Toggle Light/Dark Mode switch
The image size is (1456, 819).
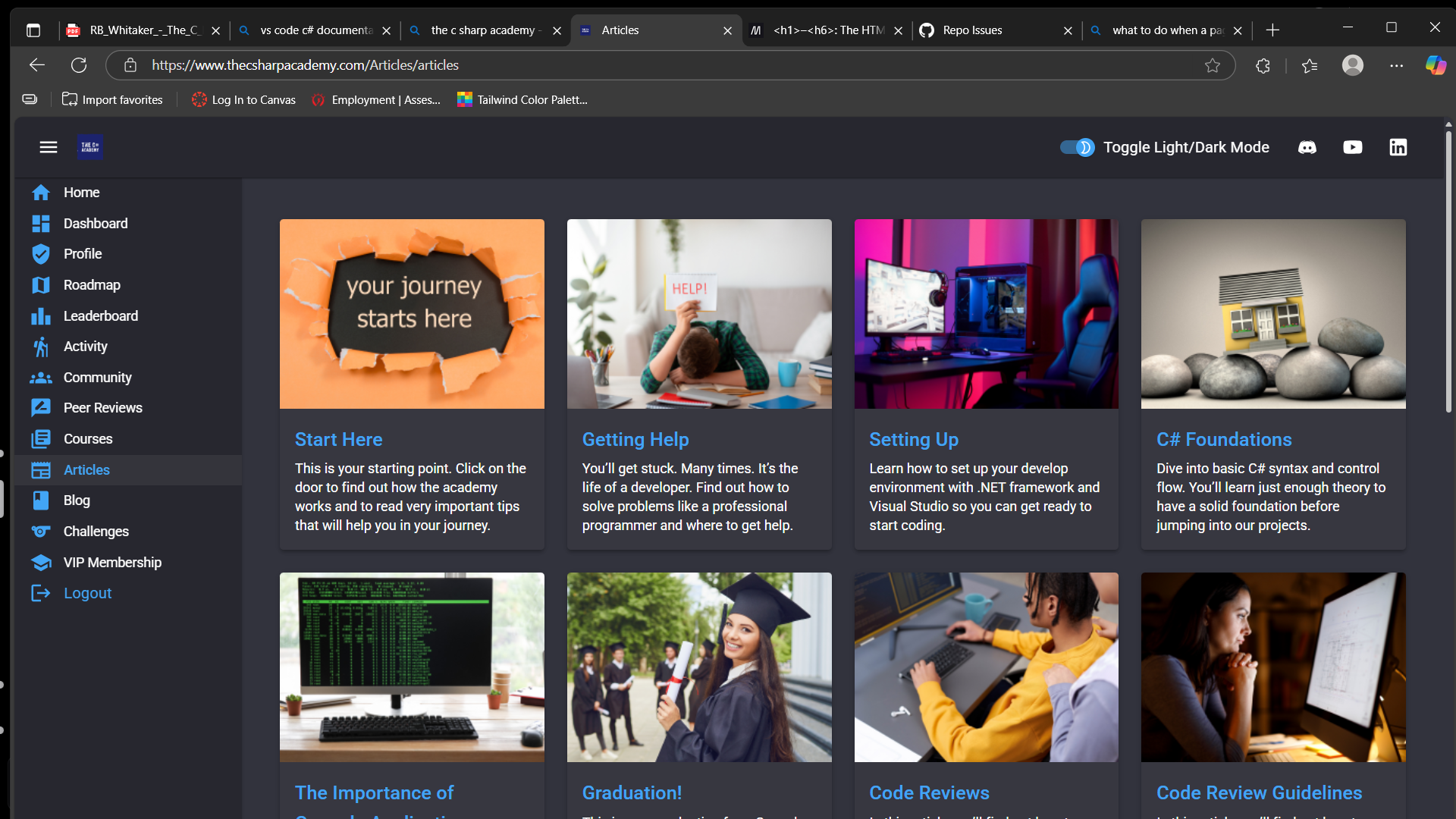pyautogui.click(x=1077, y=147)
